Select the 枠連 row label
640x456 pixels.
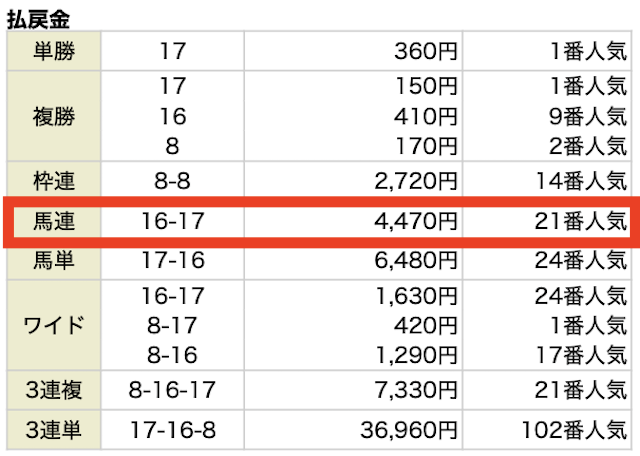tap(55, 181)
